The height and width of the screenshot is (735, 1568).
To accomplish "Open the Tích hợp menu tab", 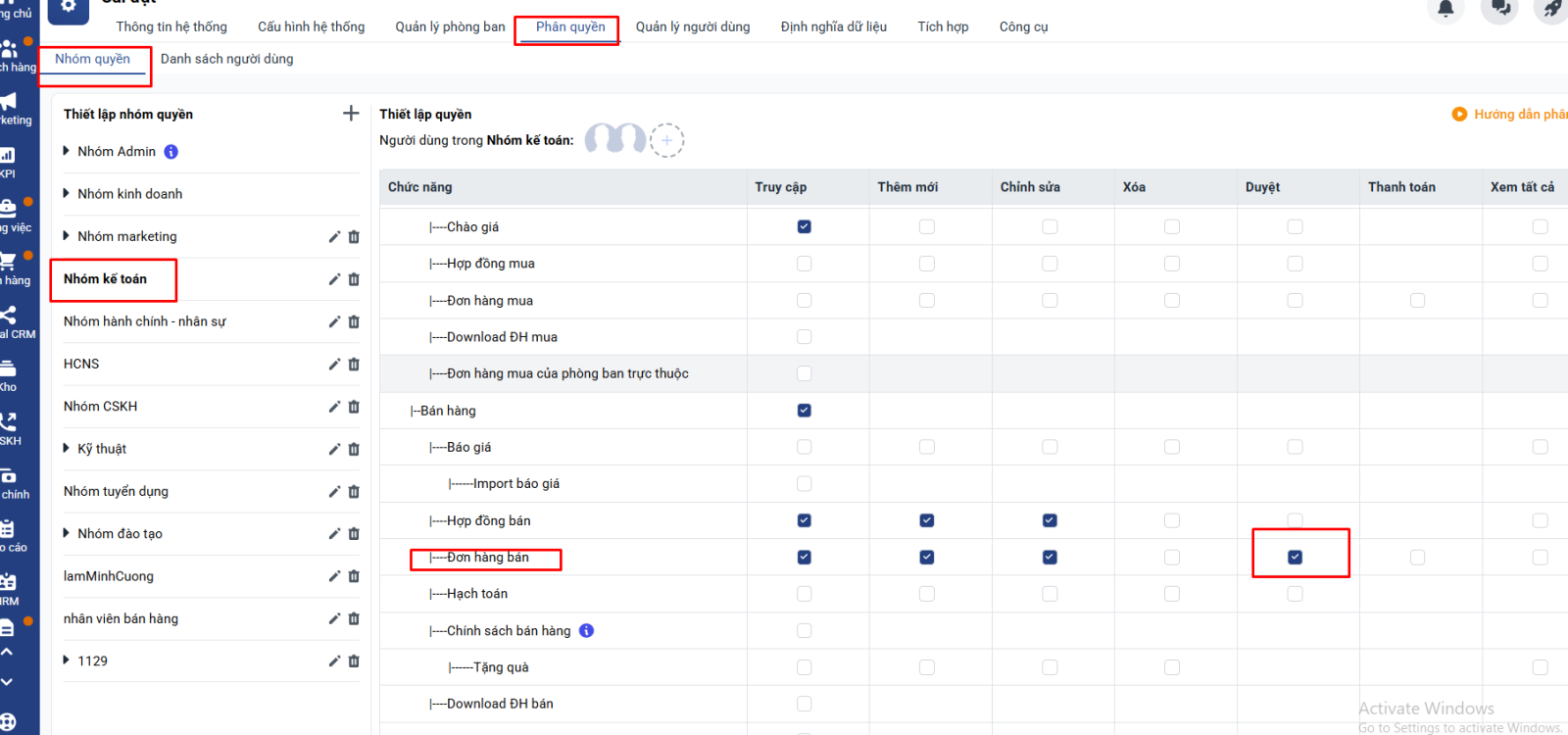I will [x=942, y=26].
